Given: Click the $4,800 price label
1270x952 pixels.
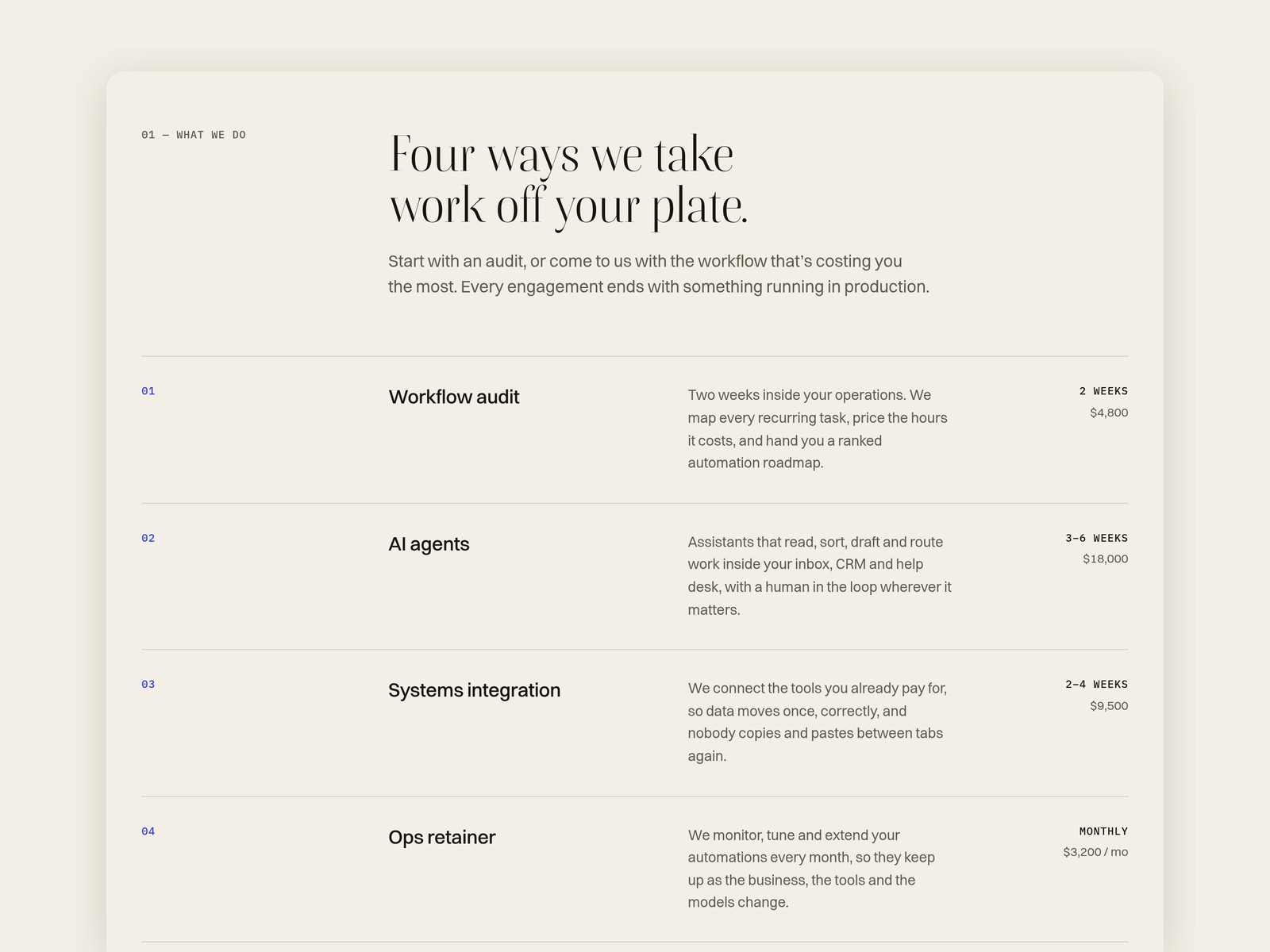Looking at the screenshot, I should coord(1109,413).
